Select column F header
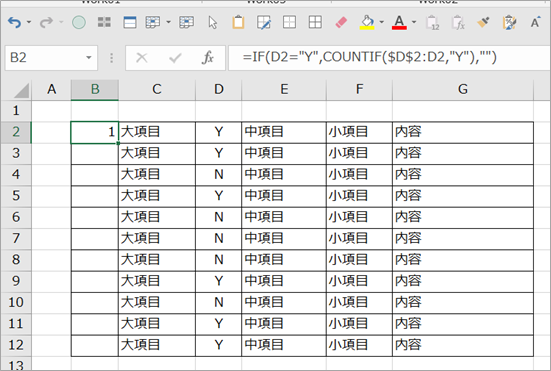551x371 pixels. (x=359, y=90)
